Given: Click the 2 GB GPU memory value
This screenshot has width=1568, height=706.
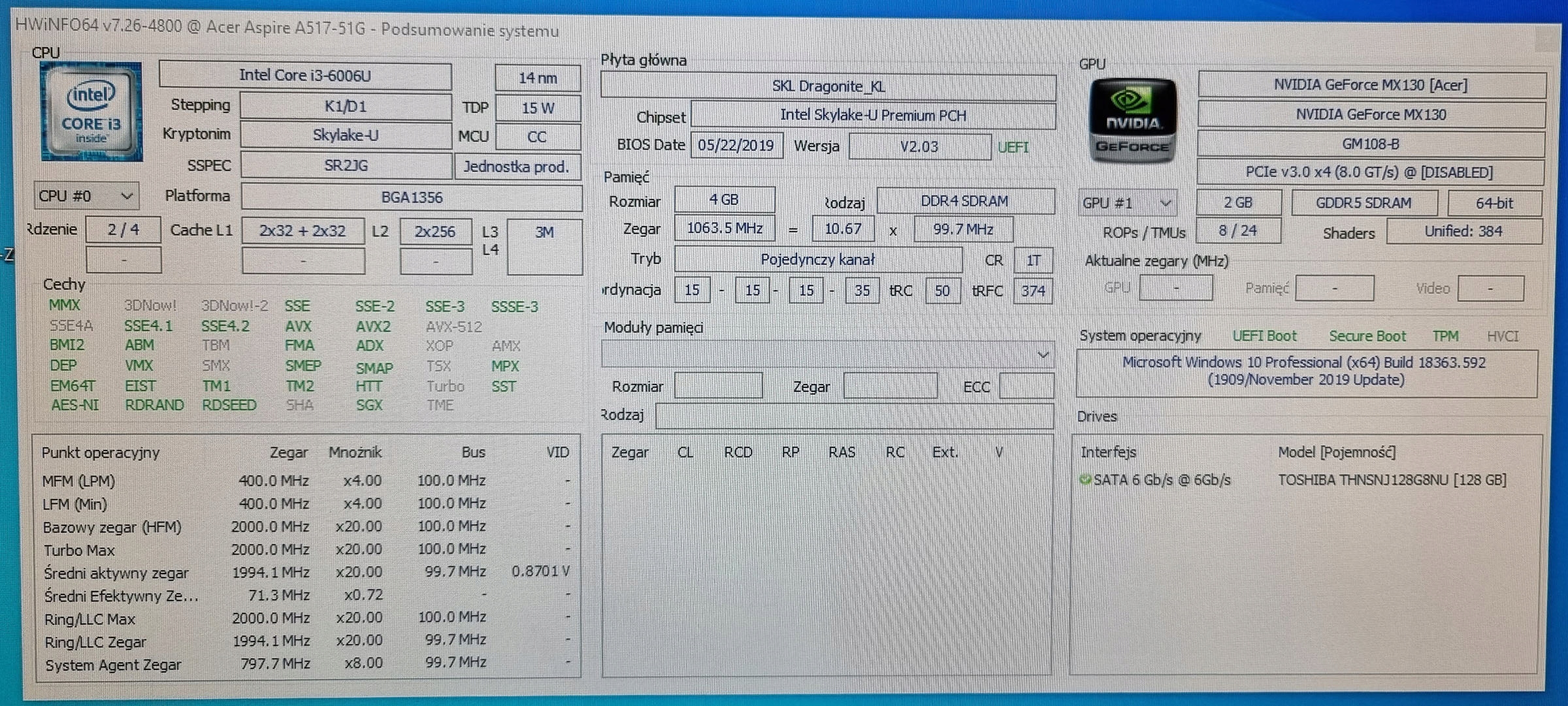Looking at the screenshot, I should pyautogui.click(x=1238, y=203).
